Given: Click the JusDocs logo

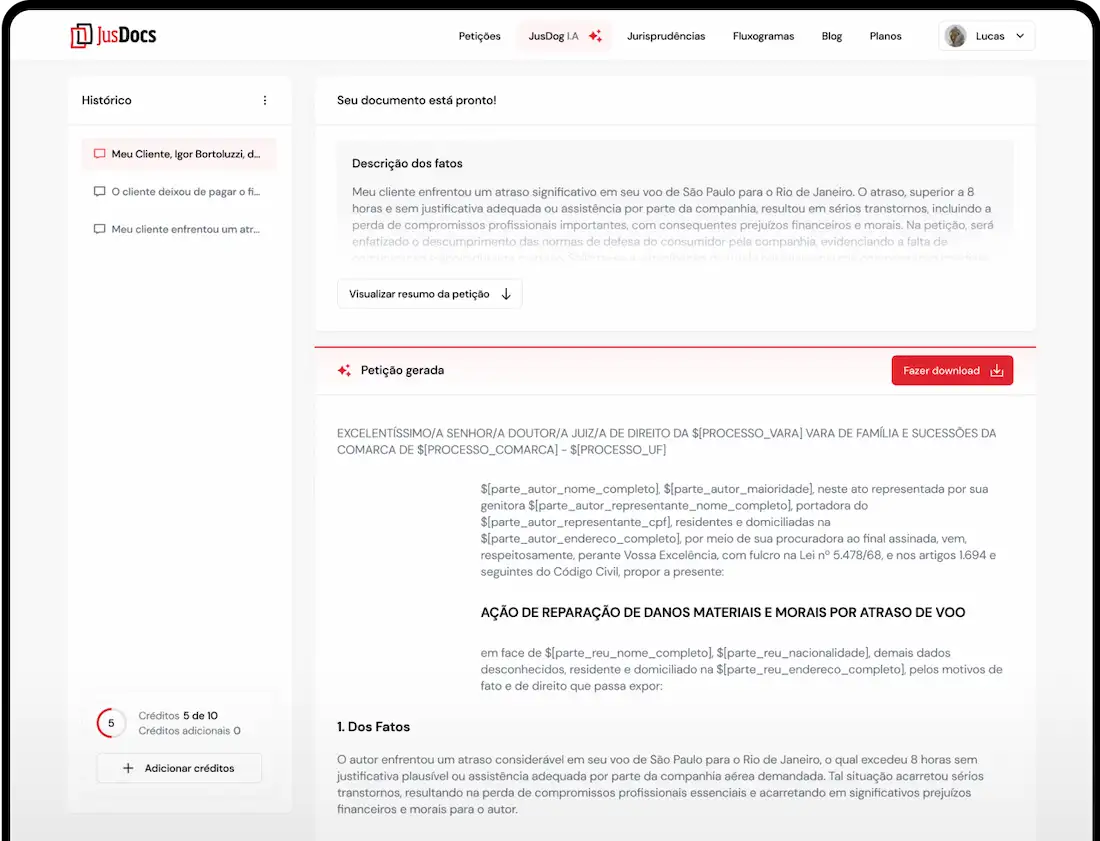Looking at the screenshot, I should point(112,33).
